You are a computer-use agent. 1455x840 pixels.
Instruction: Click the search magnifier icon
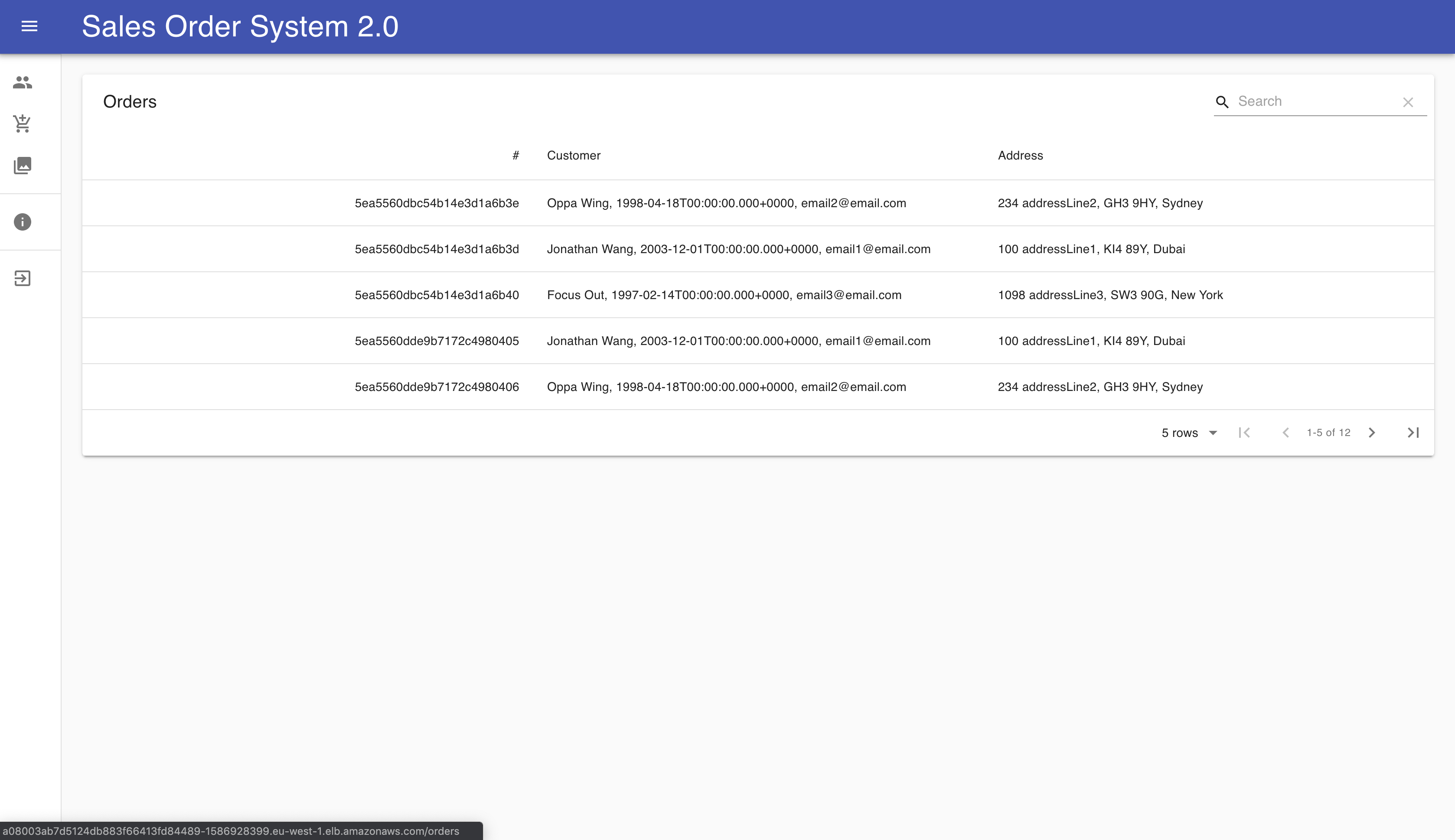1222,102
